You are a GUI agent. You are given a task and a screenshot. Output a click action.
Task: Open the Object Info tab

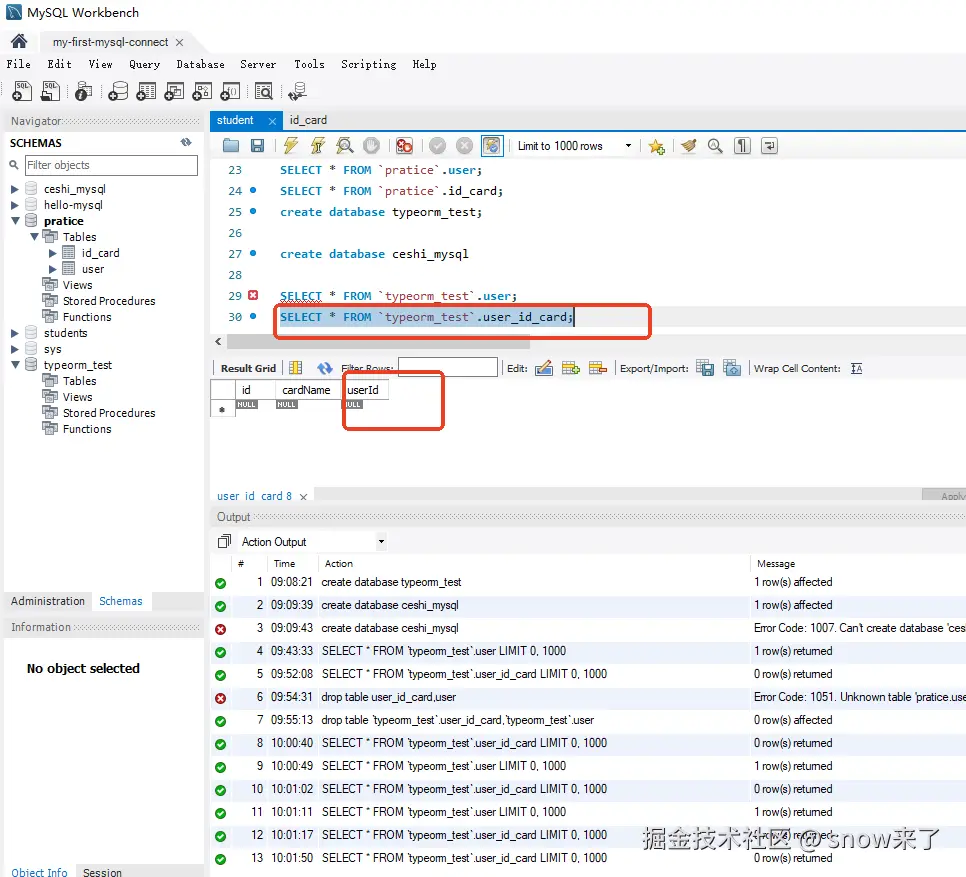(x=39, y=872)
